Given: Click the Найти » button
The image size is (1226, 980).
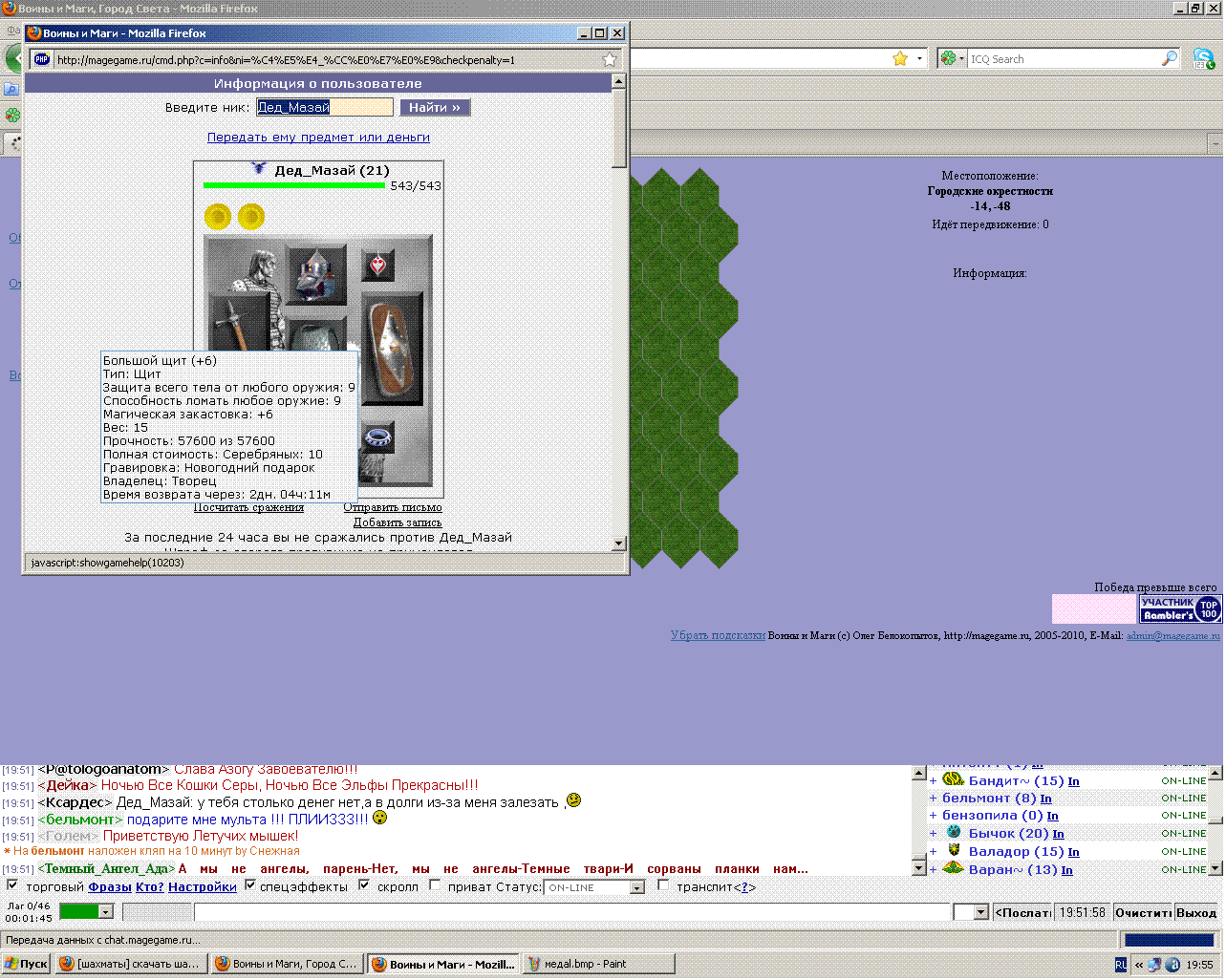Looking at the screenshot, I should pyautogui.click(x=435, y=107).
